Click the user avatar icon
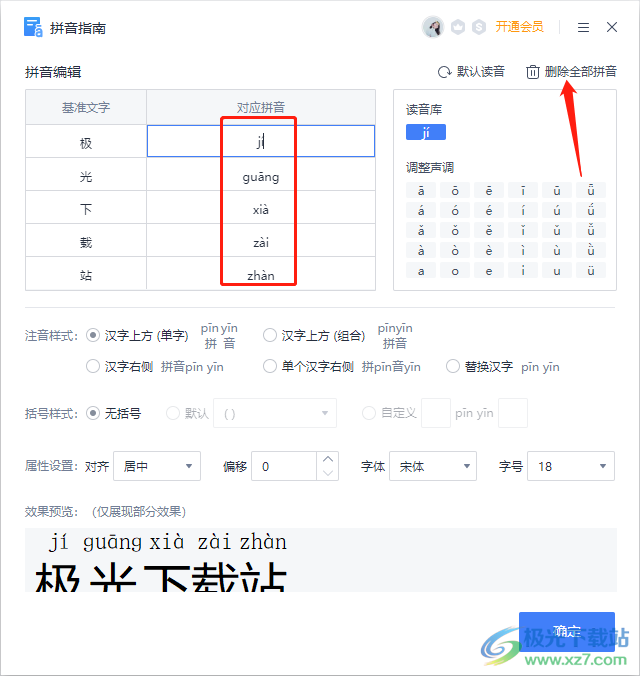640x676 pixels. point(433,27)
